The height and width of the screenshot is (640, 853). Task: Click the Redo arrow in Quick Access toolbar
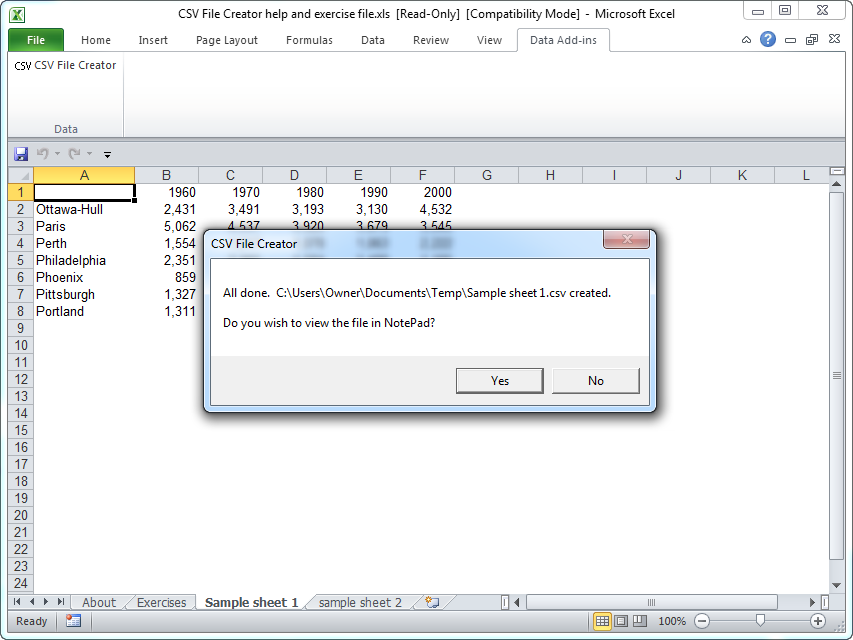pos(75,154)
